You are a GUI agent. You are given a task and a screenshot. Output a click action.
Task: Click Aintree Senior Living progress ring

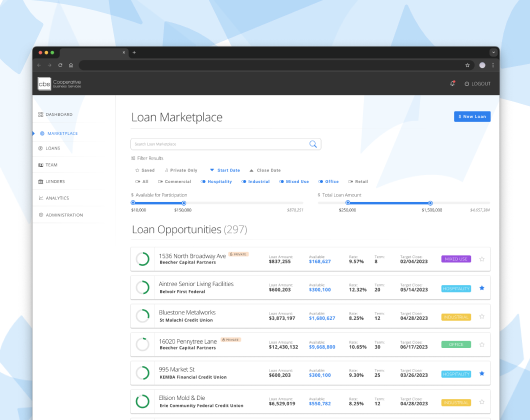(143, 288)
